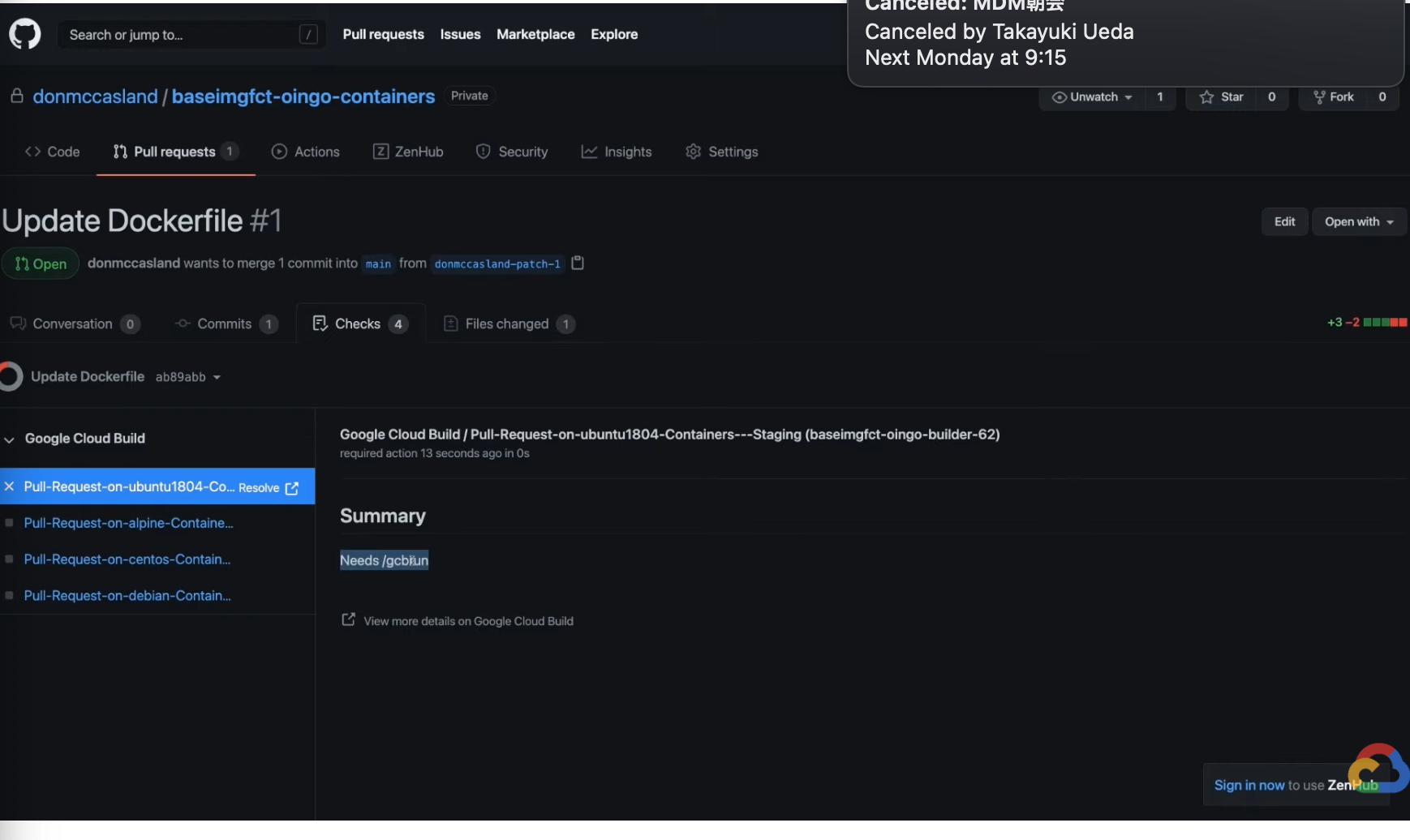
Task: Switch to the Code tab
Action: (x=53, y=152)
